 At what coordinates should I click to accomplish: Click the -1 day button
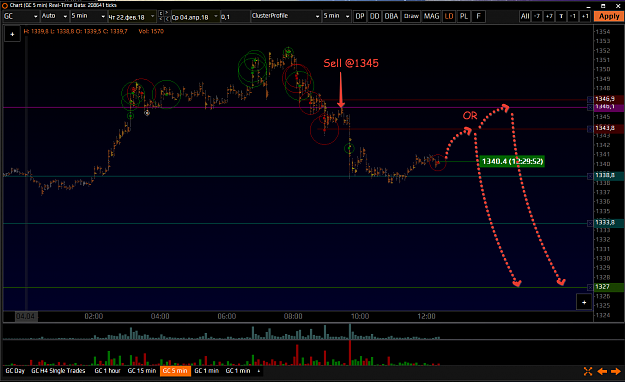(573, 16)
